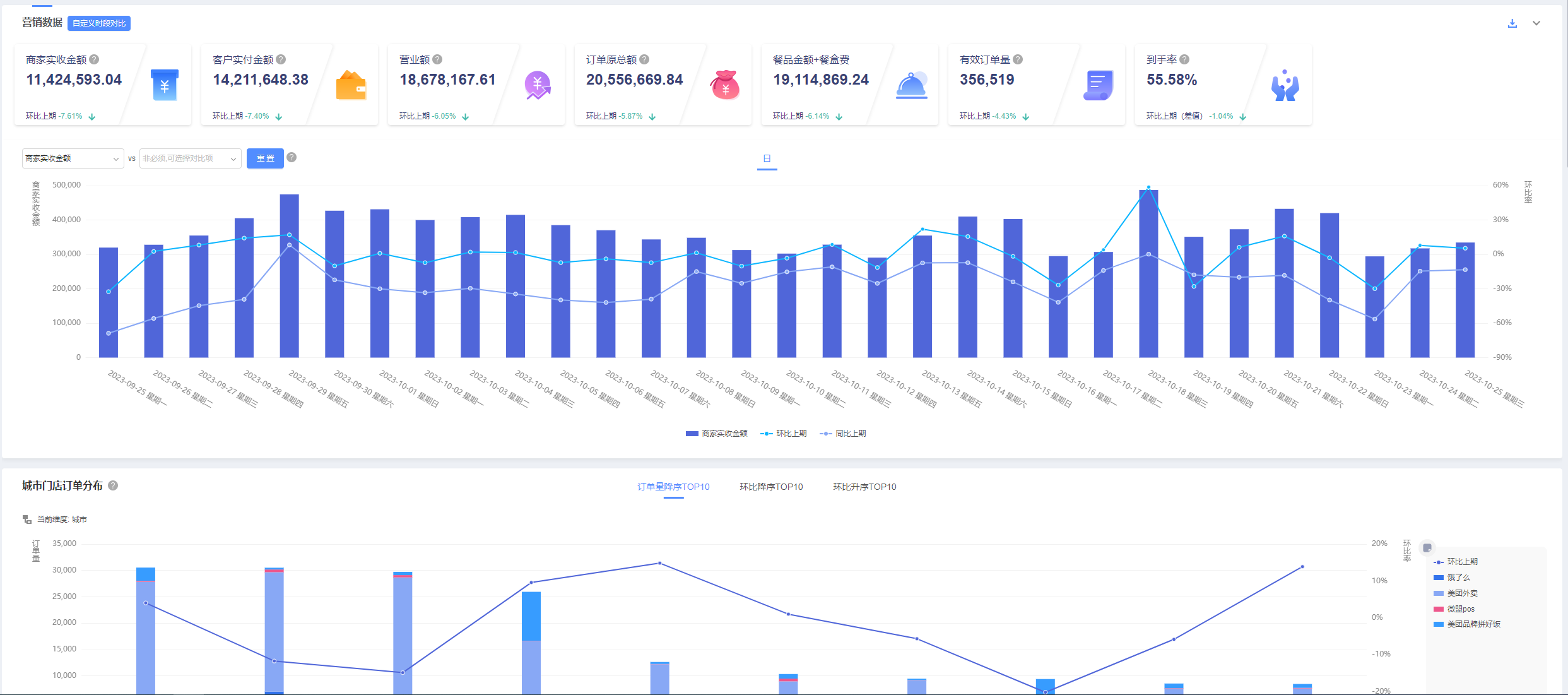Collapse the 营销数据 panel with the chevron
1568x695 pixels.
point(1536,23)
